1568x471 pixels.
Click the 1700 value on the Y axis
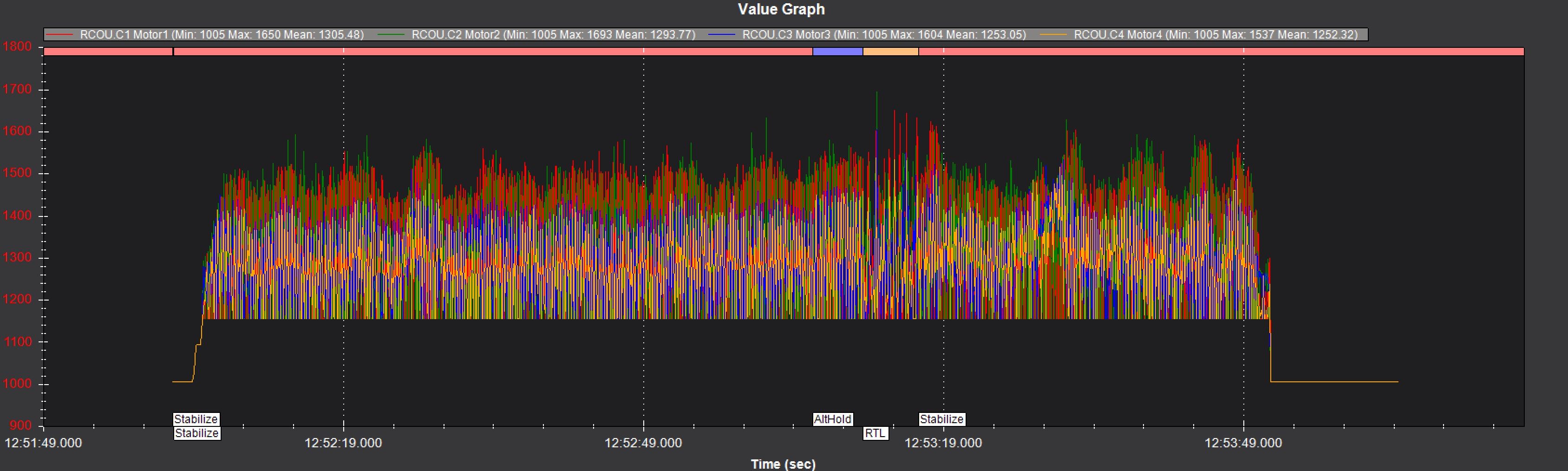tap(17, 90)
